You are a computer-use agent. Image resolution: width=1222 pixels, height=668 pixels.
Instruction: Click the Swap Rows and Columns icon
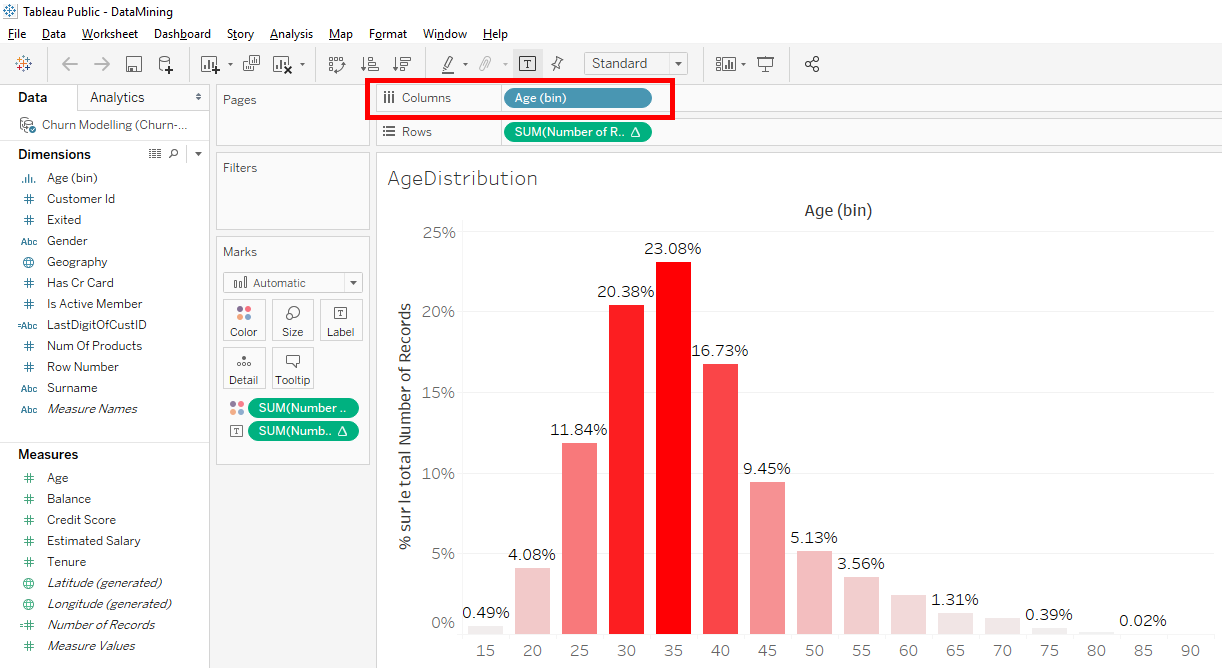[x=337, y=64]
